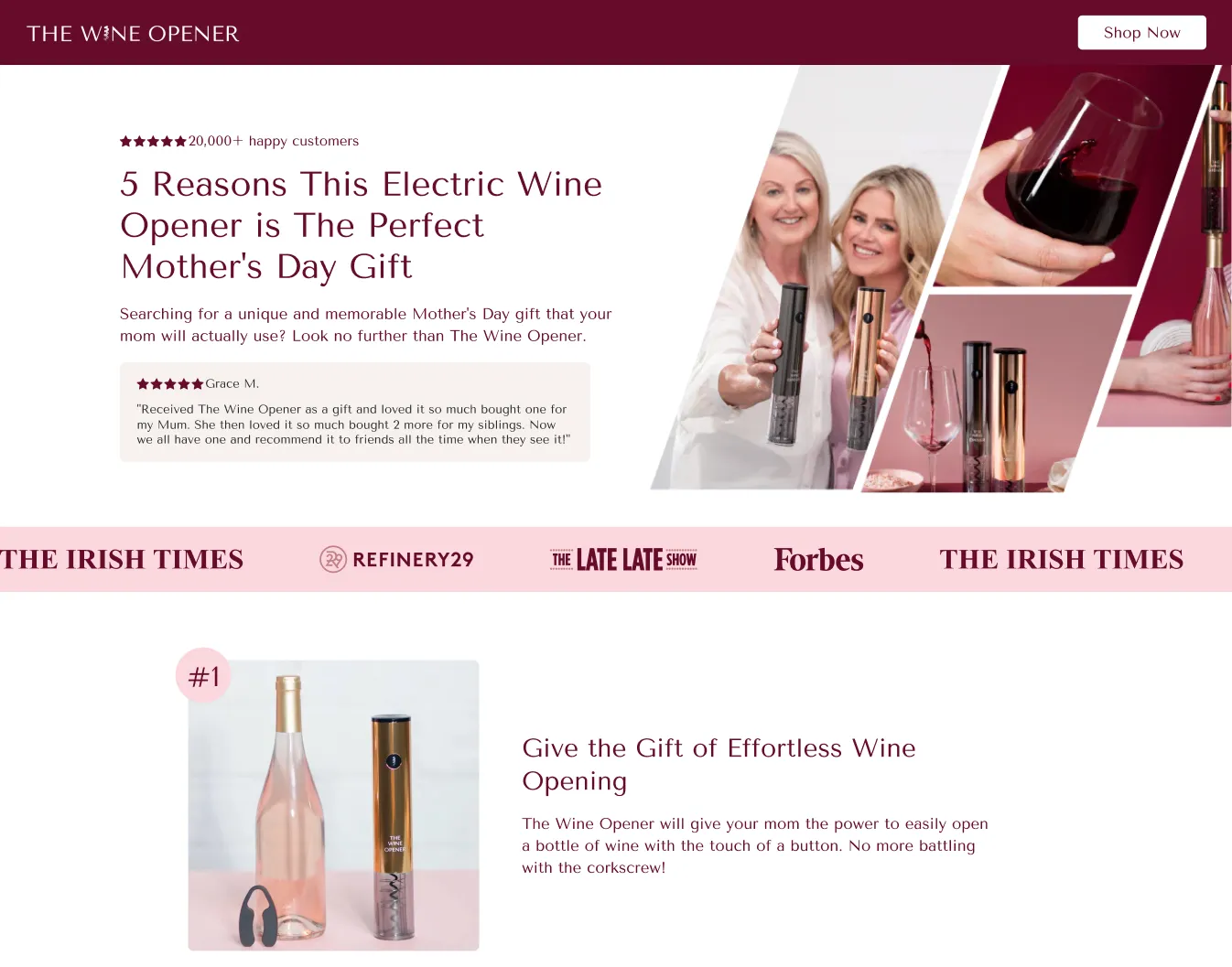Screen dimensions: 1232x967
Task: Click the Forbes logo
Action: pyautogui.click(x=818, y=560)
